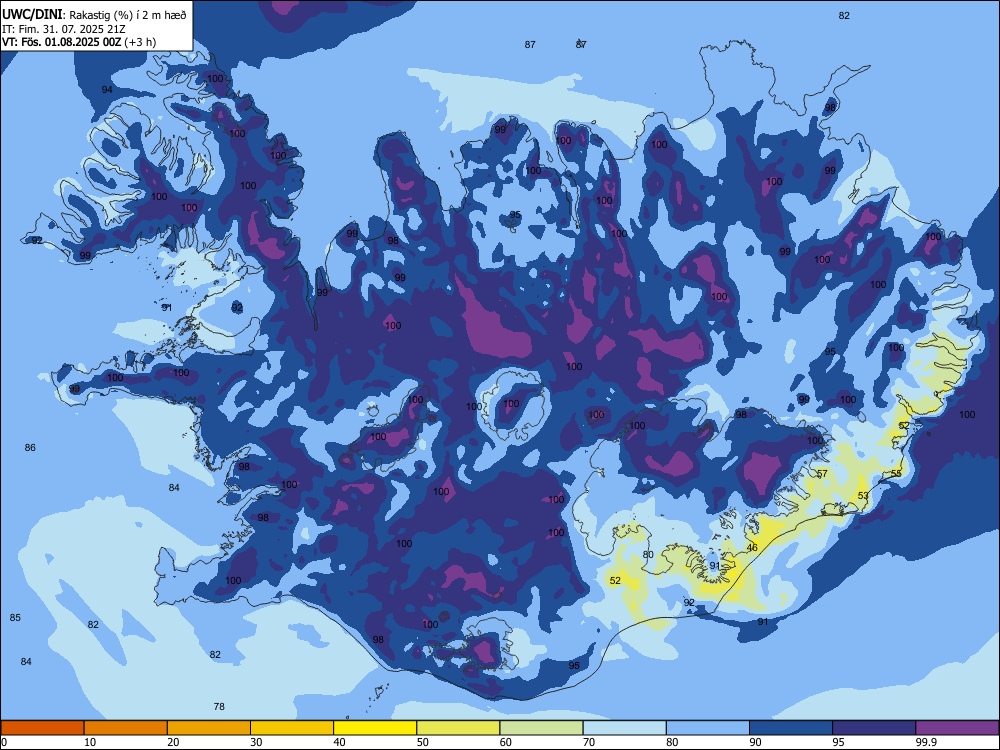Pick the light green 60–70 legend swatch

click(541, 728)
